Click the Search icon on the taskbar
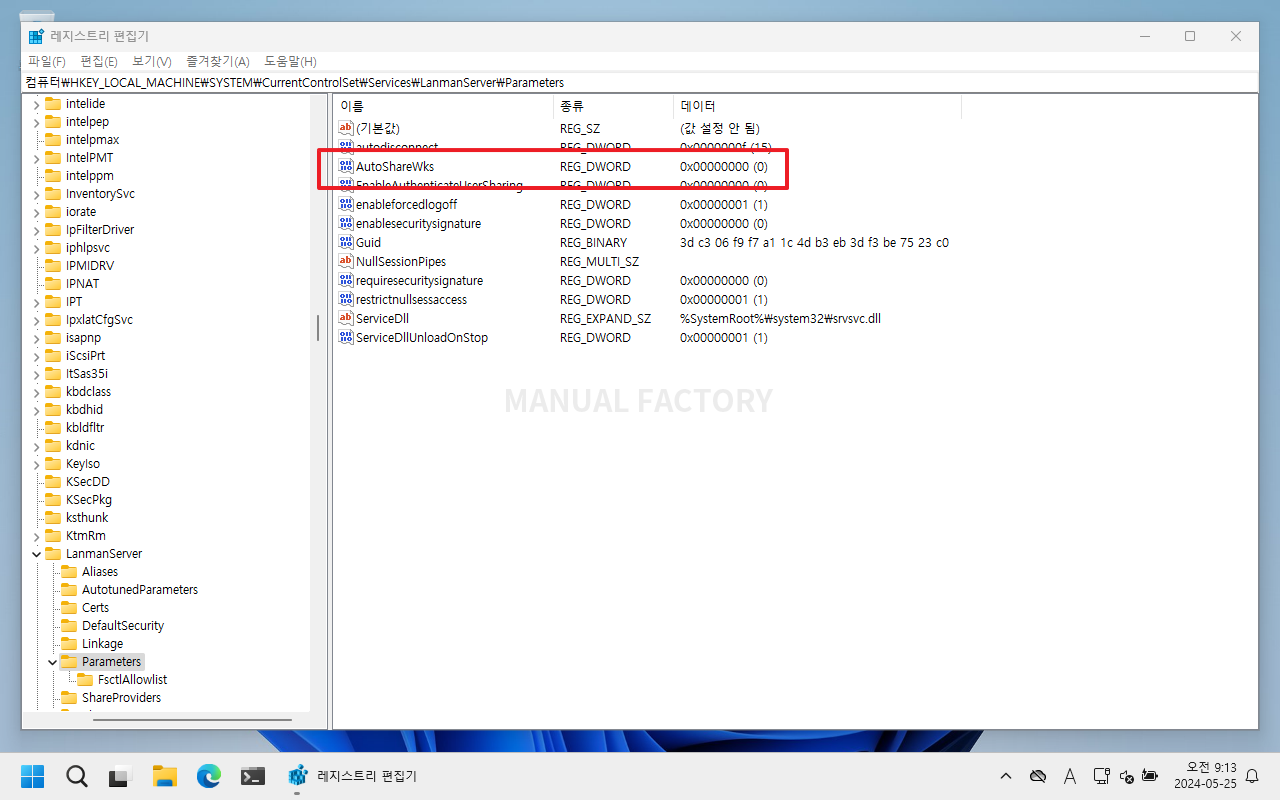The width and height of the screenshot is (1280, 800). 77,775
